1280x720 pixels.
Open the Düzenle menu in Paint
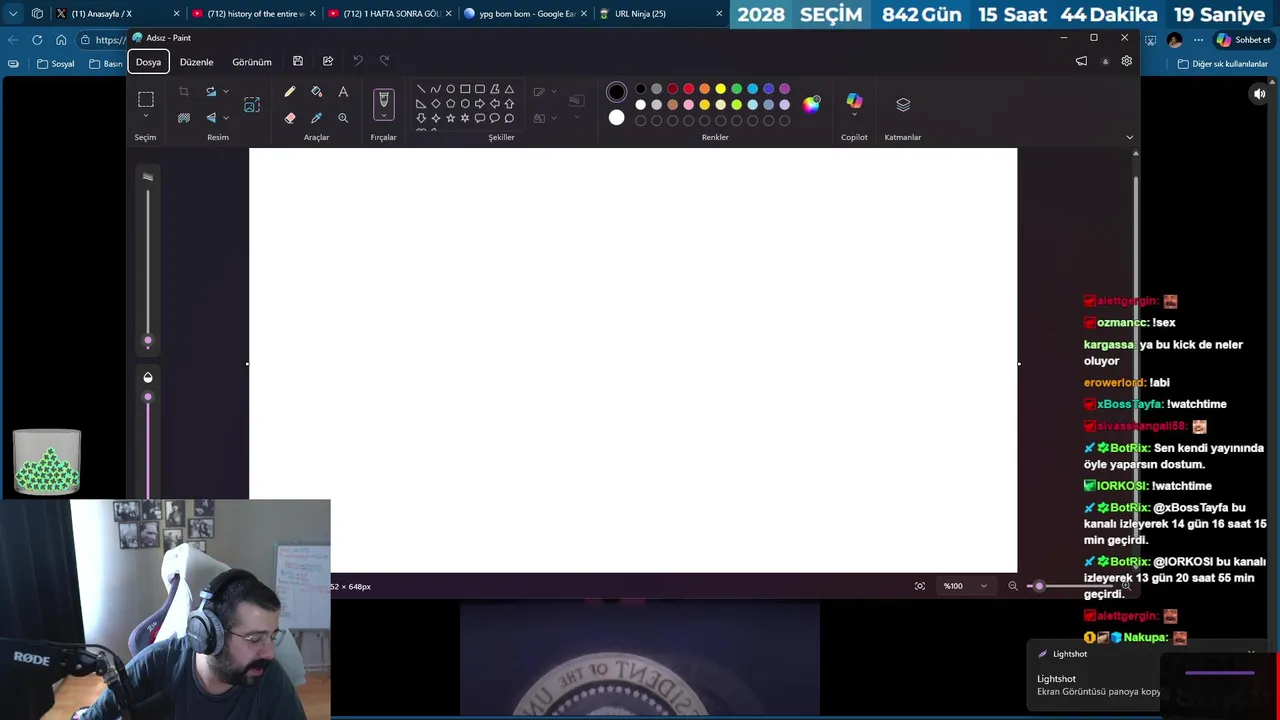coord(196,62)
